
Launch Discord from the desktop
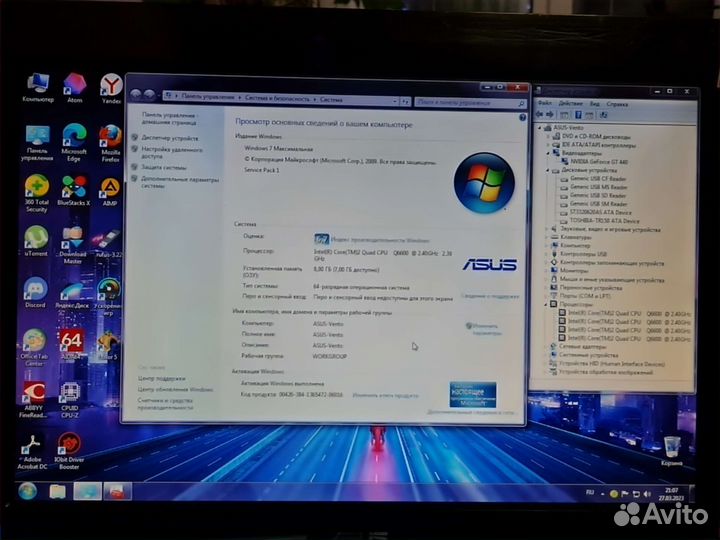[x=35, y=292]
